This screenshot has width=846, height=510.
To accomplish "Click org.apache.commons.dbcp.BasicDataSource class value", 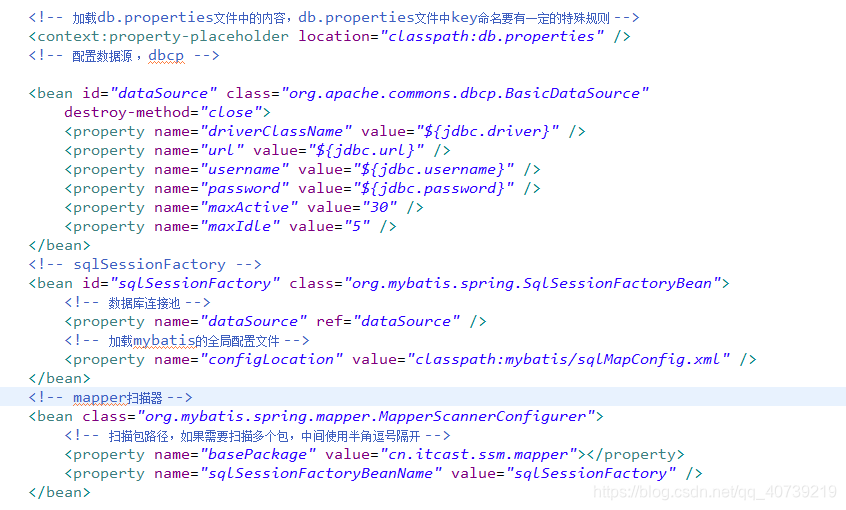I will [x=465, y=93].
